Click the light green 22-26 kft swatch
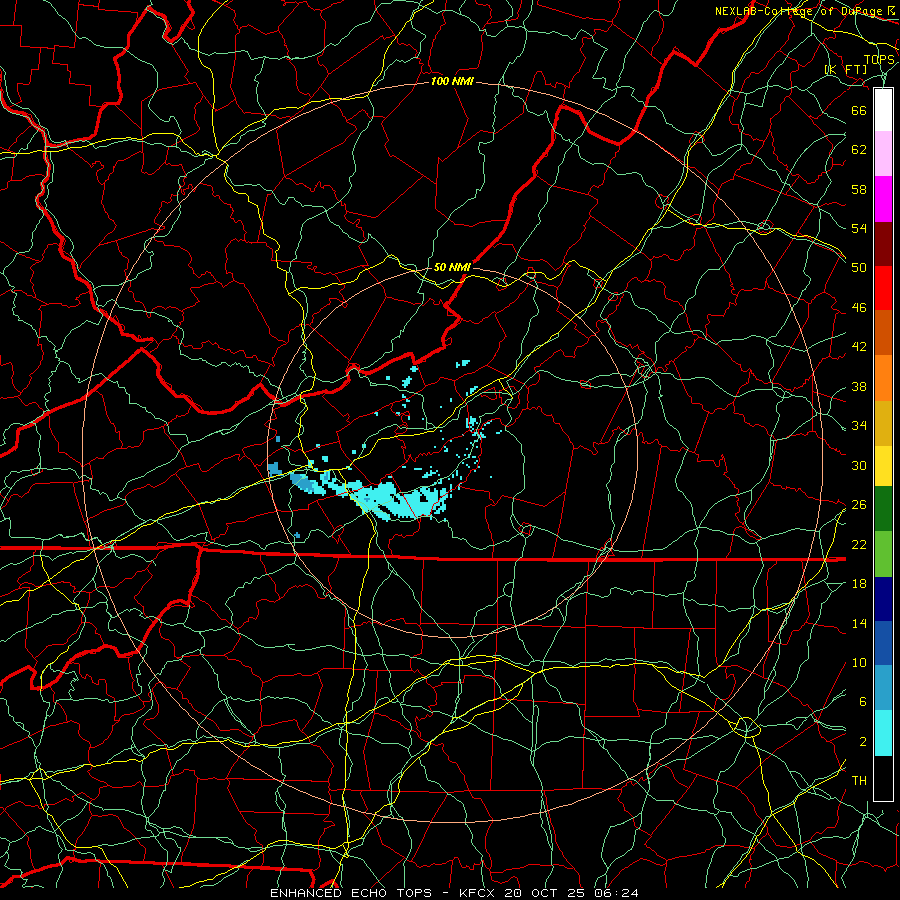The height and width of the screenshot is (900, 900). 883,554
